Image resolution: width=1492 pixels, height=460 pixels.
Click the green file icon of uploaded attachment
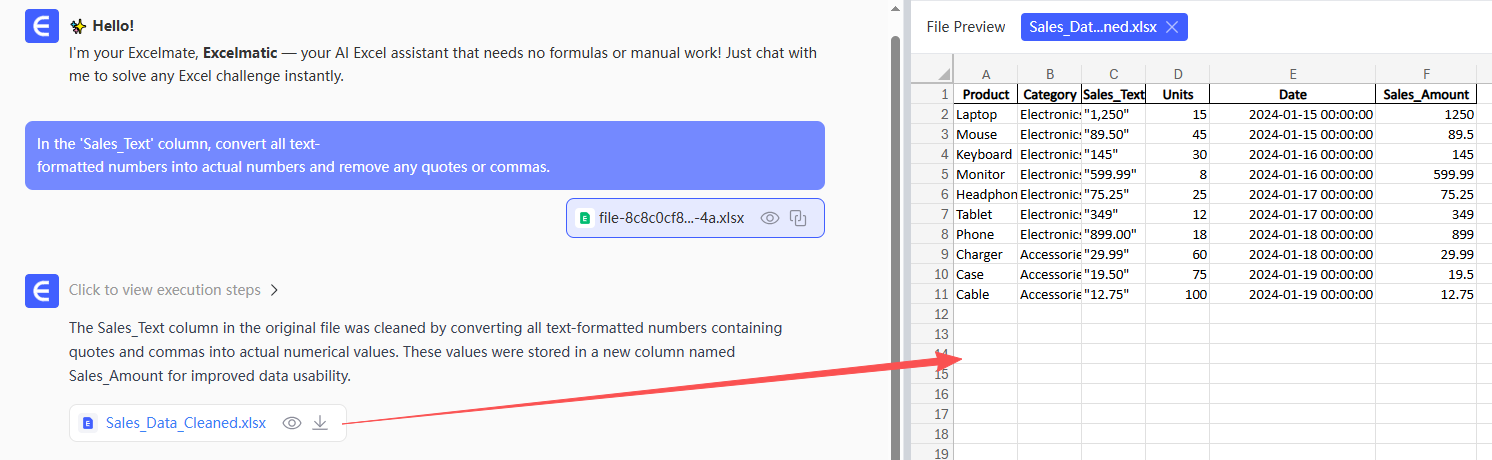[x=585, y=218]
